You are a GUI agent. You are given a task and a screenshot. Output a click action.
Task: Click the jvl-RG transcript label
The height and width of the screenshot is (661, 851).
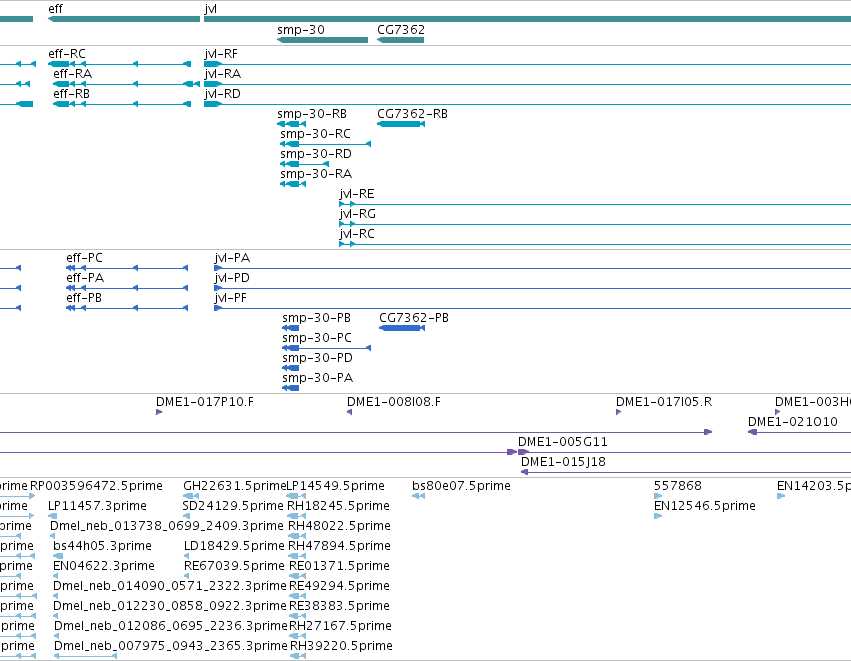[x=358, y=214]
